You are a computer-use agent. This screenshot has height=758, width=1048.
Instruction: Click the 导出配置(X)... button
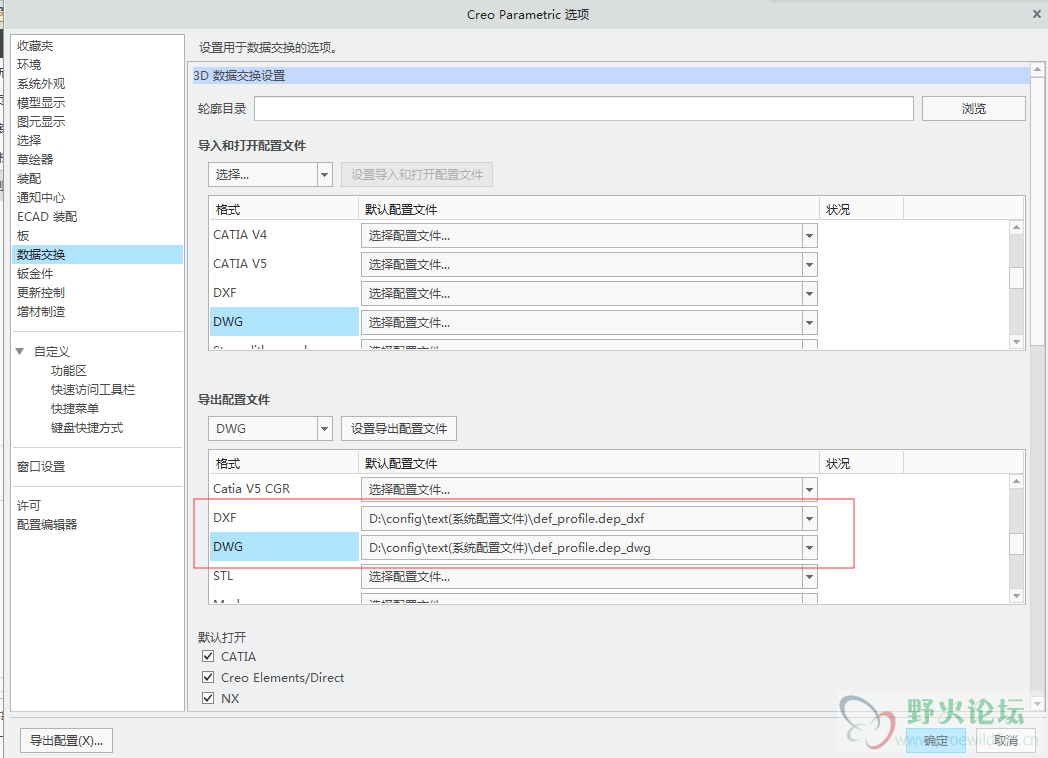(x=66, y=741)
